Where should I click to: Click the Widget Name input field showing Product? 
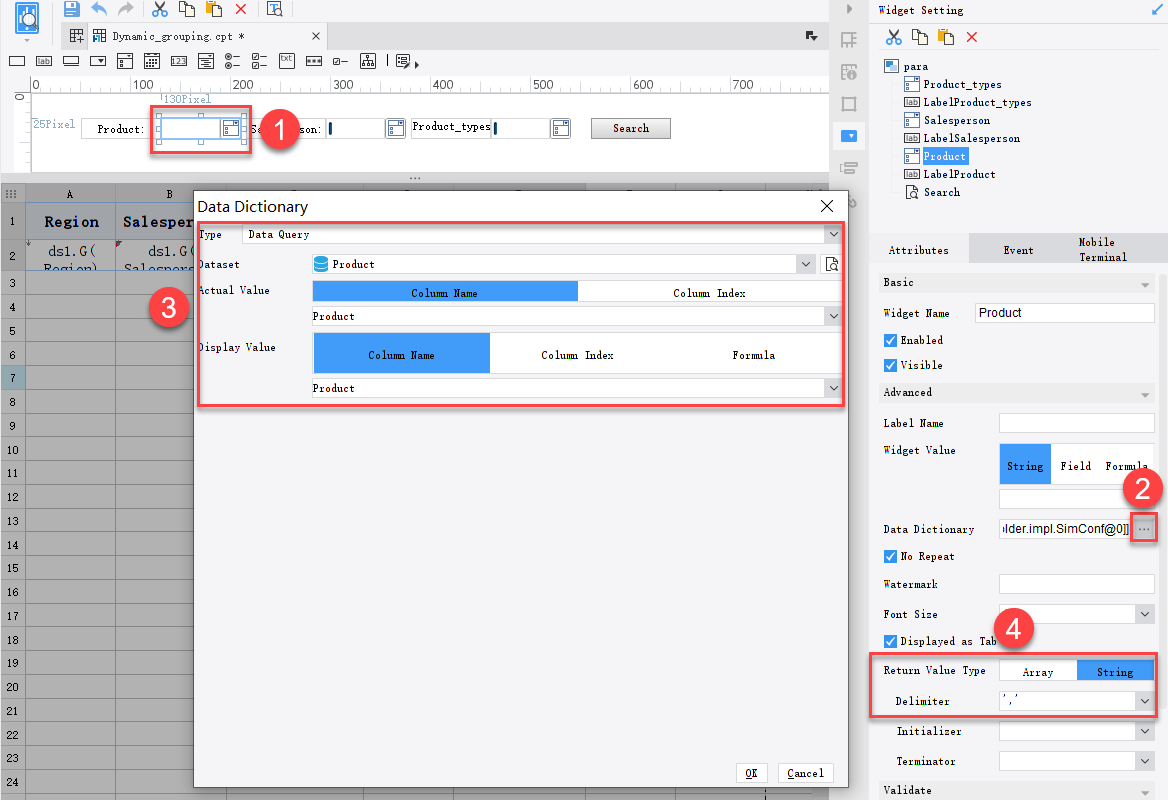(1064, 312)
